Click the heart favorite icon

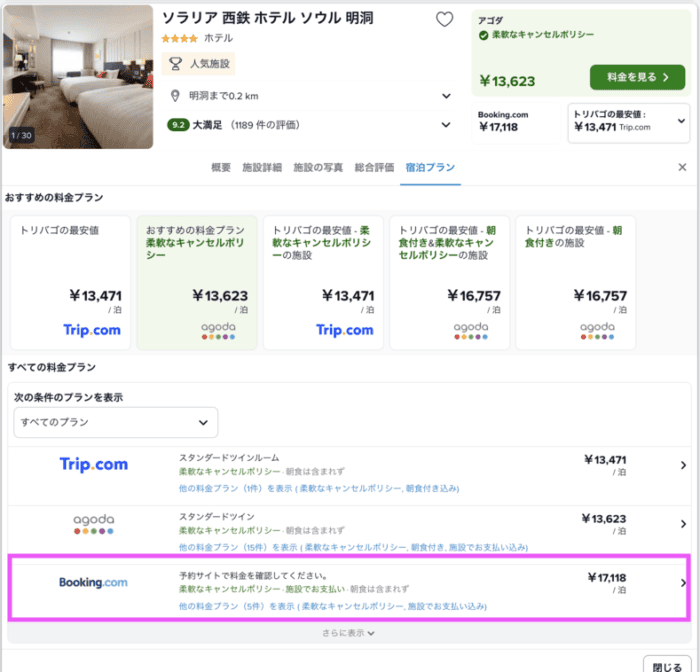point(444,19)
